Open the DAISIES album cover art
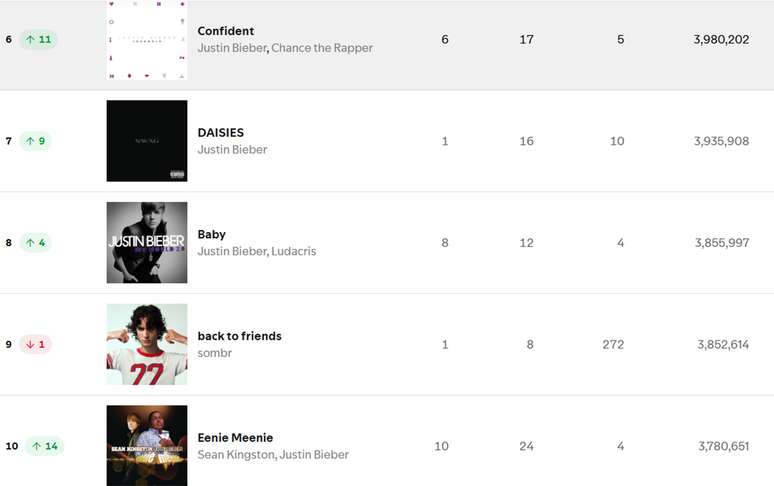 146,141
